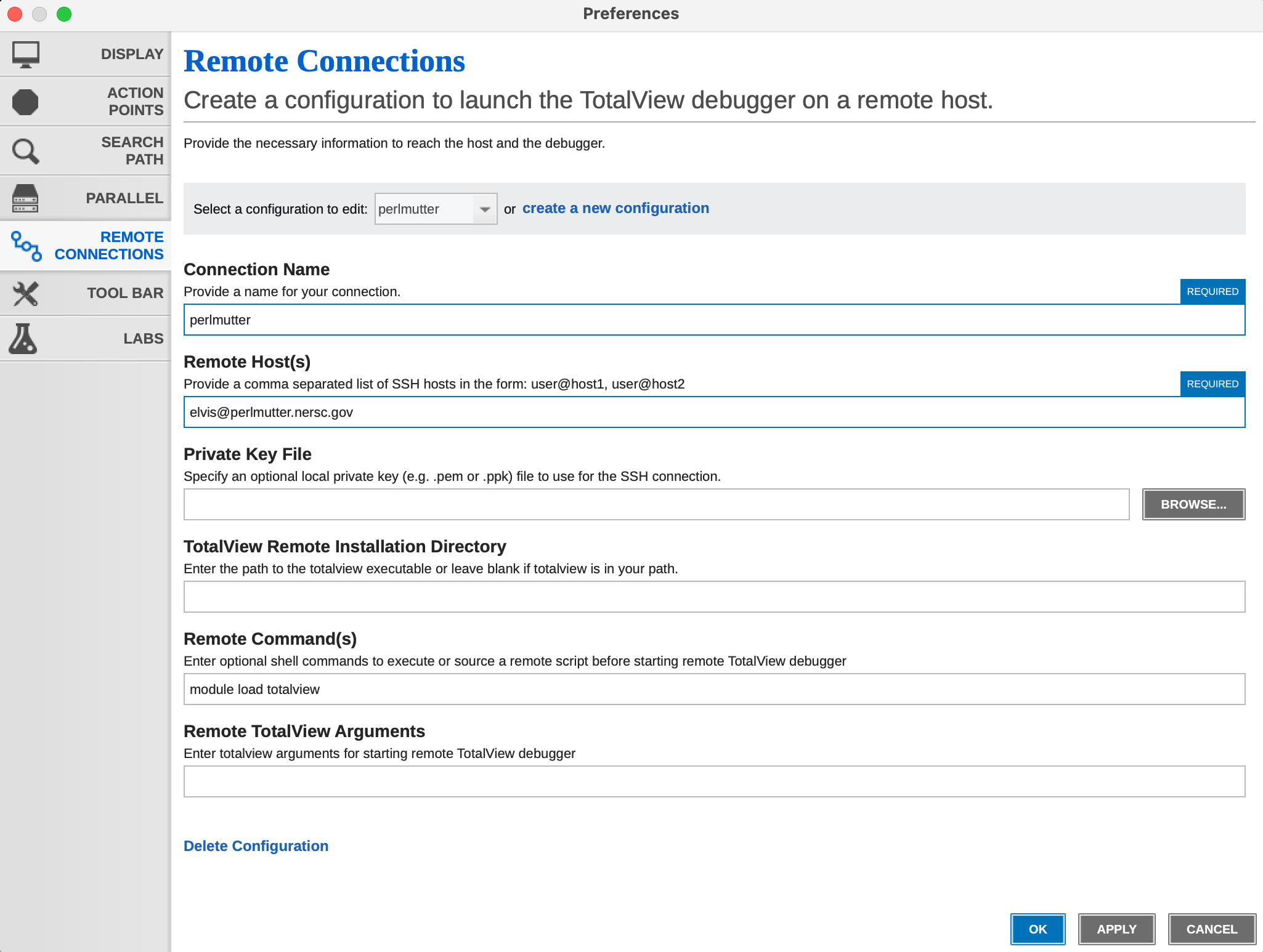Click in the Connection Name field

[x=713, y=320]
